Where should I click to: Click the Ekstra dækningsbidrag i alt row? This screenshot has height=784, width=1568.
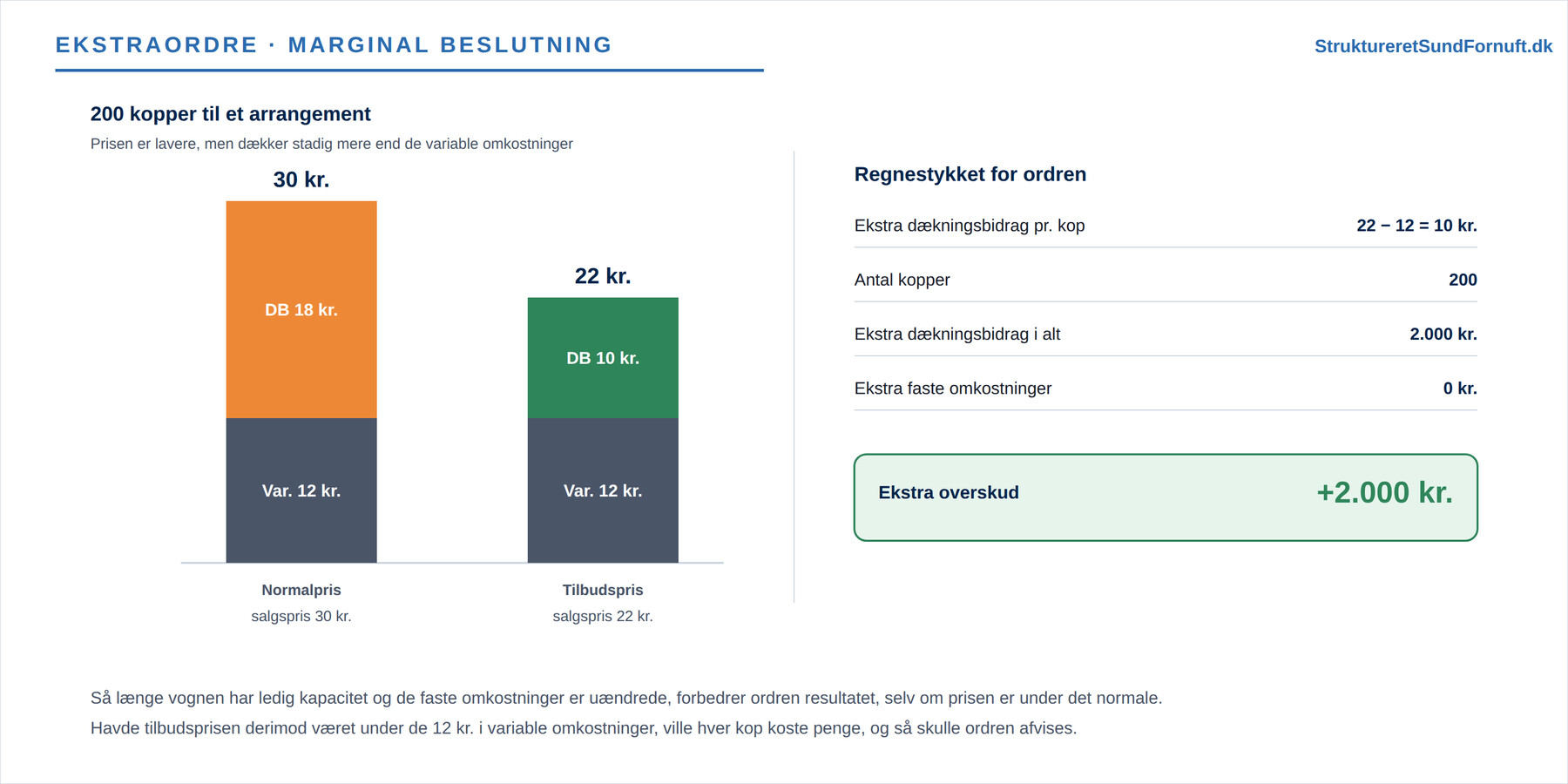(x=1166, y=334)
